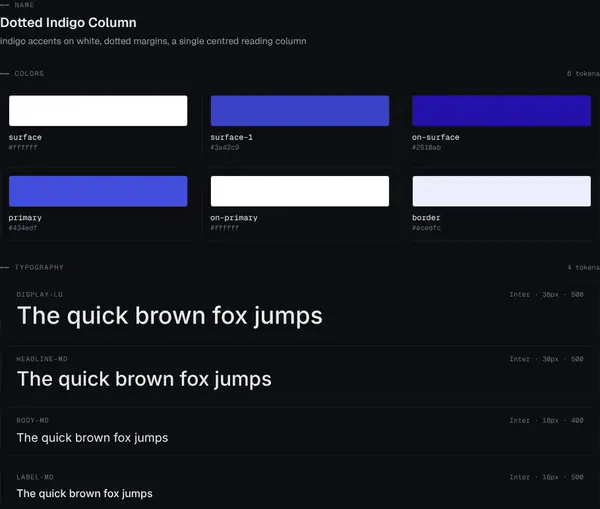Choose the primary blue color swatch
This screenshot has width=600, height=509.
(98, 191)
